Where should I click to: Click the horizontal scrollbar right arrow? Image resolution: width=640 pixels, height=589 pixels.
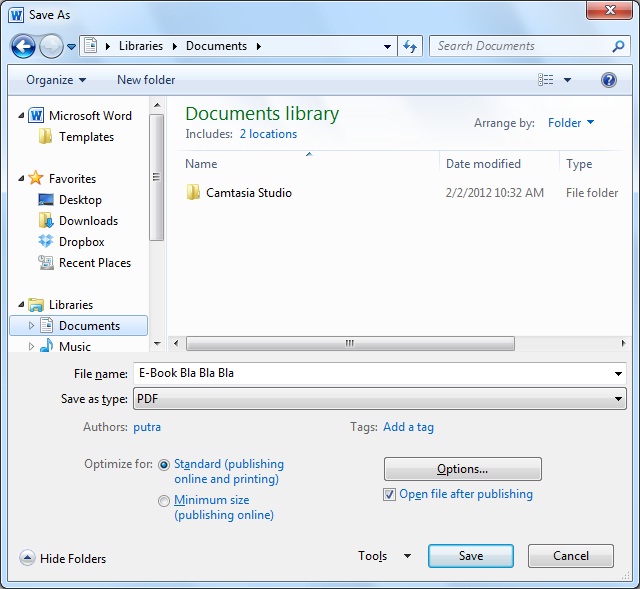pos(623,343)
